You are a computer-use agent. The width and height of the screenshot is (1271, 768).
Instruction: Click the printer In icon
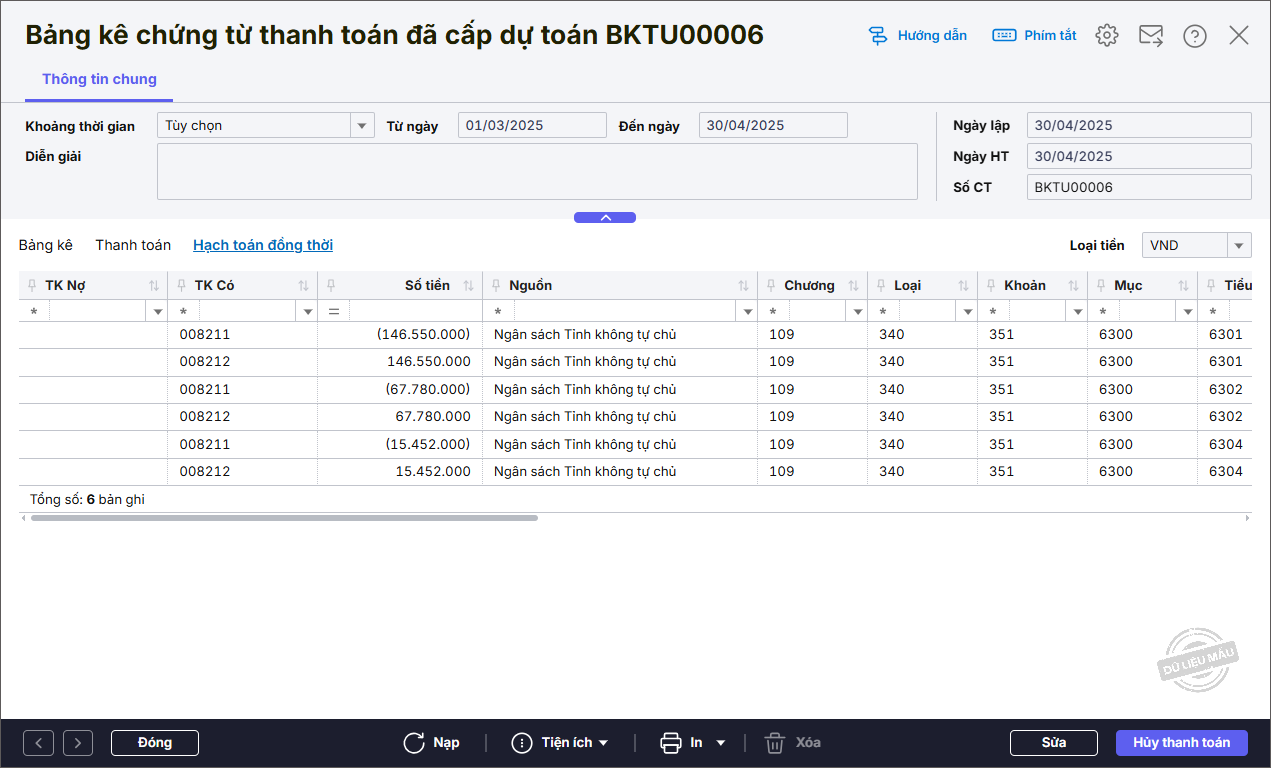670,743
